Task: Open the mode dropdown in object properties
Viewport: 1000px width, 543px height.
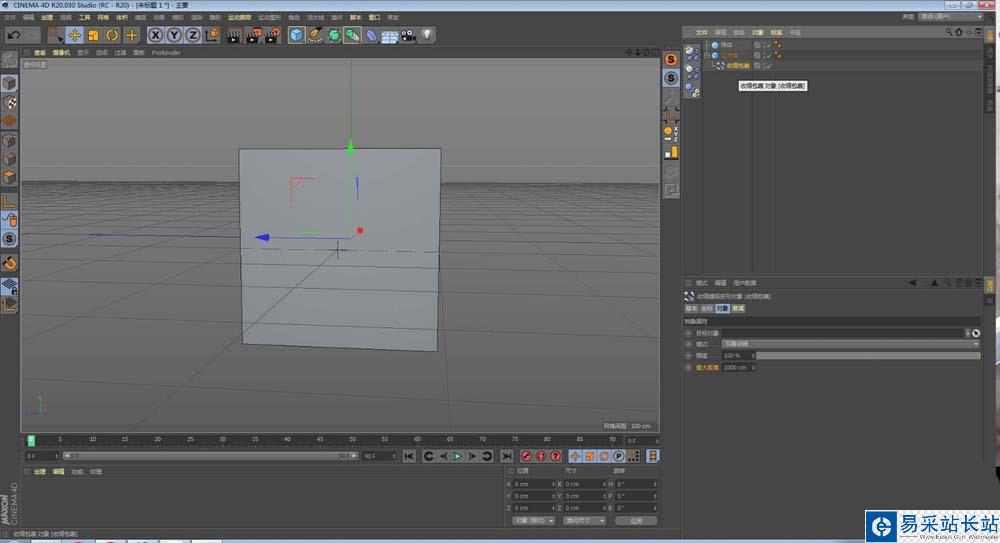Action: [x=850, y=344]
